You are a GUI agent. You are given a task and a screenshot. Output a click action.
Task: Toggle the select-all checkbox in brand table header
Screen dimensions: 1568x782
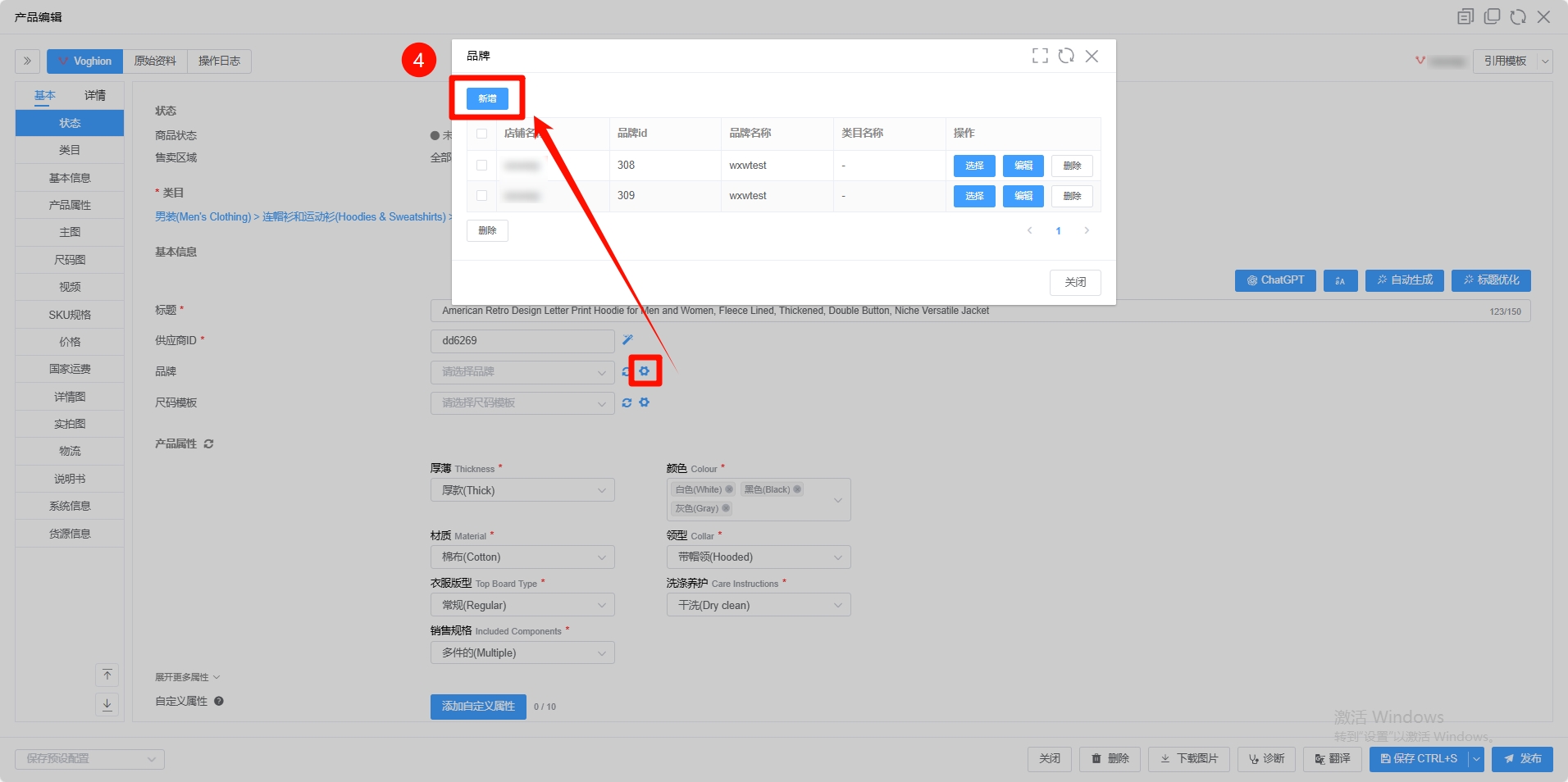tap(481, 134)
